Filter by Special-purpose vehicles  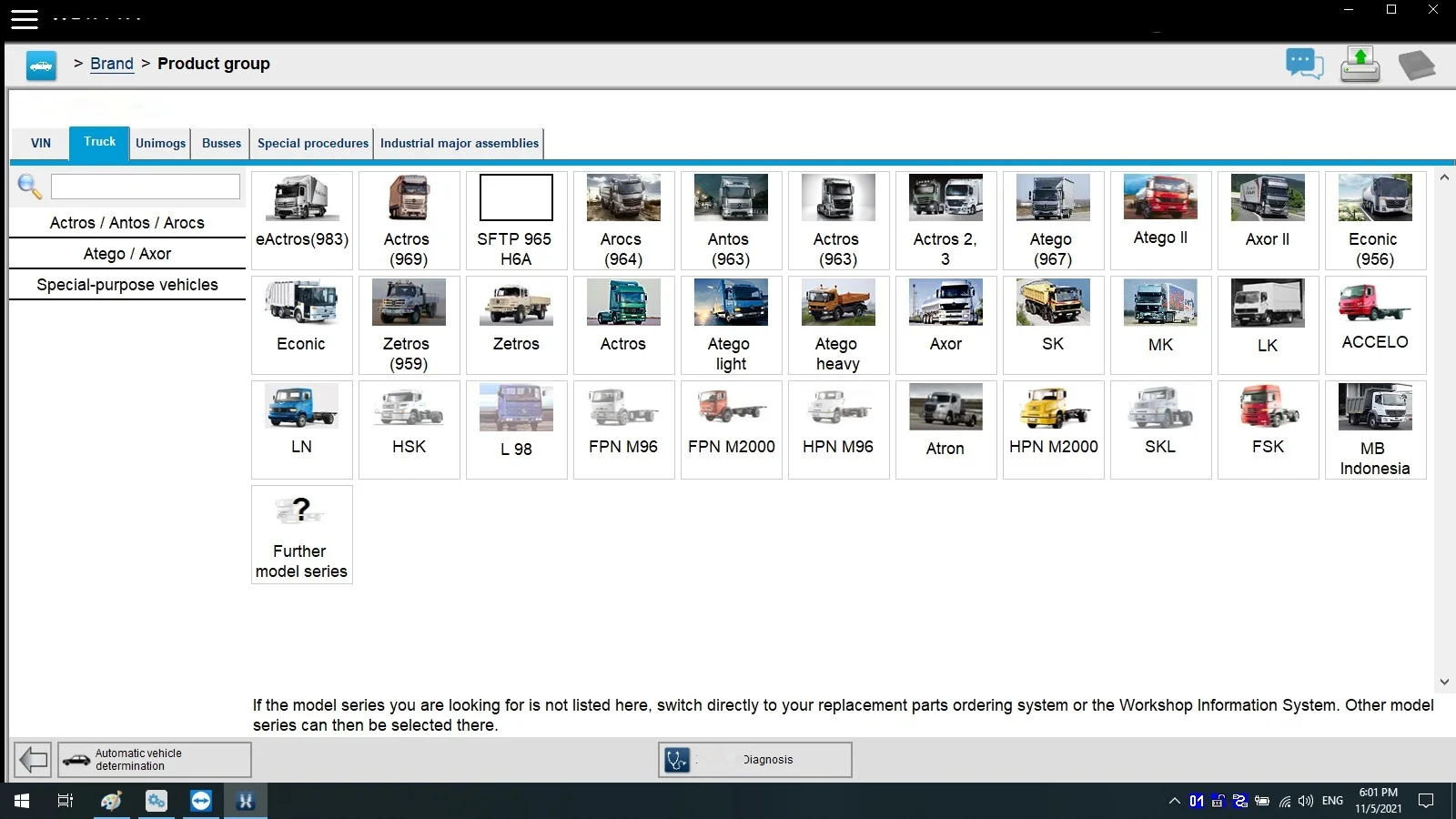pos(127,285)
